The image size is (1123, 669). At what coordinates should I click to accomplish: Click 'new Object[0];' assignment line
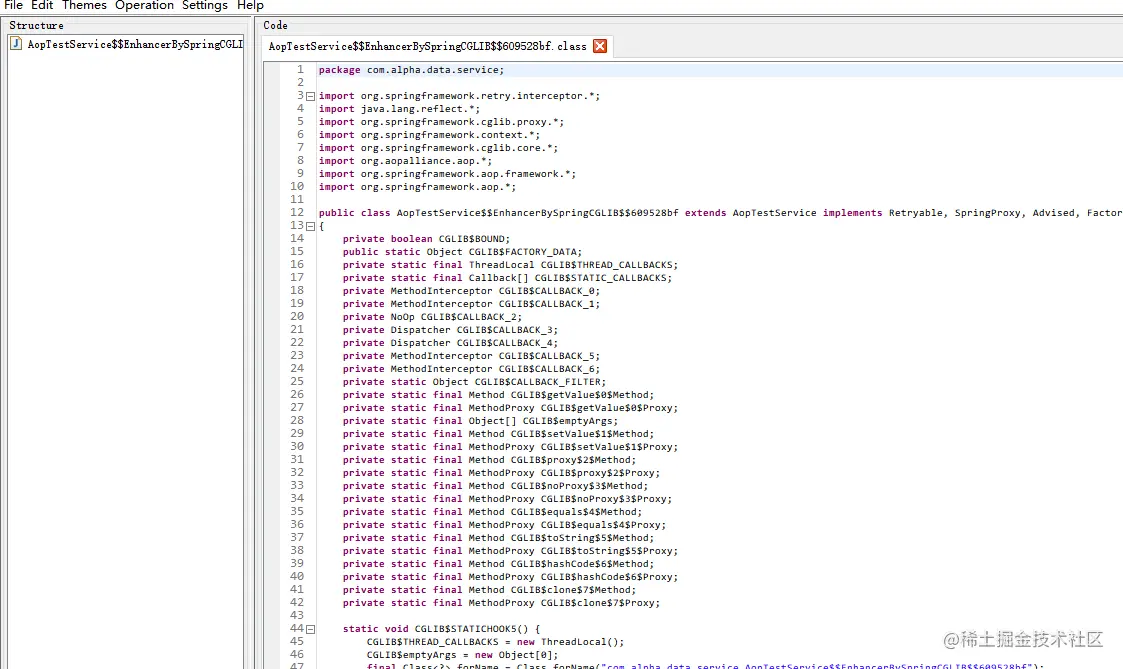[462, 655]
